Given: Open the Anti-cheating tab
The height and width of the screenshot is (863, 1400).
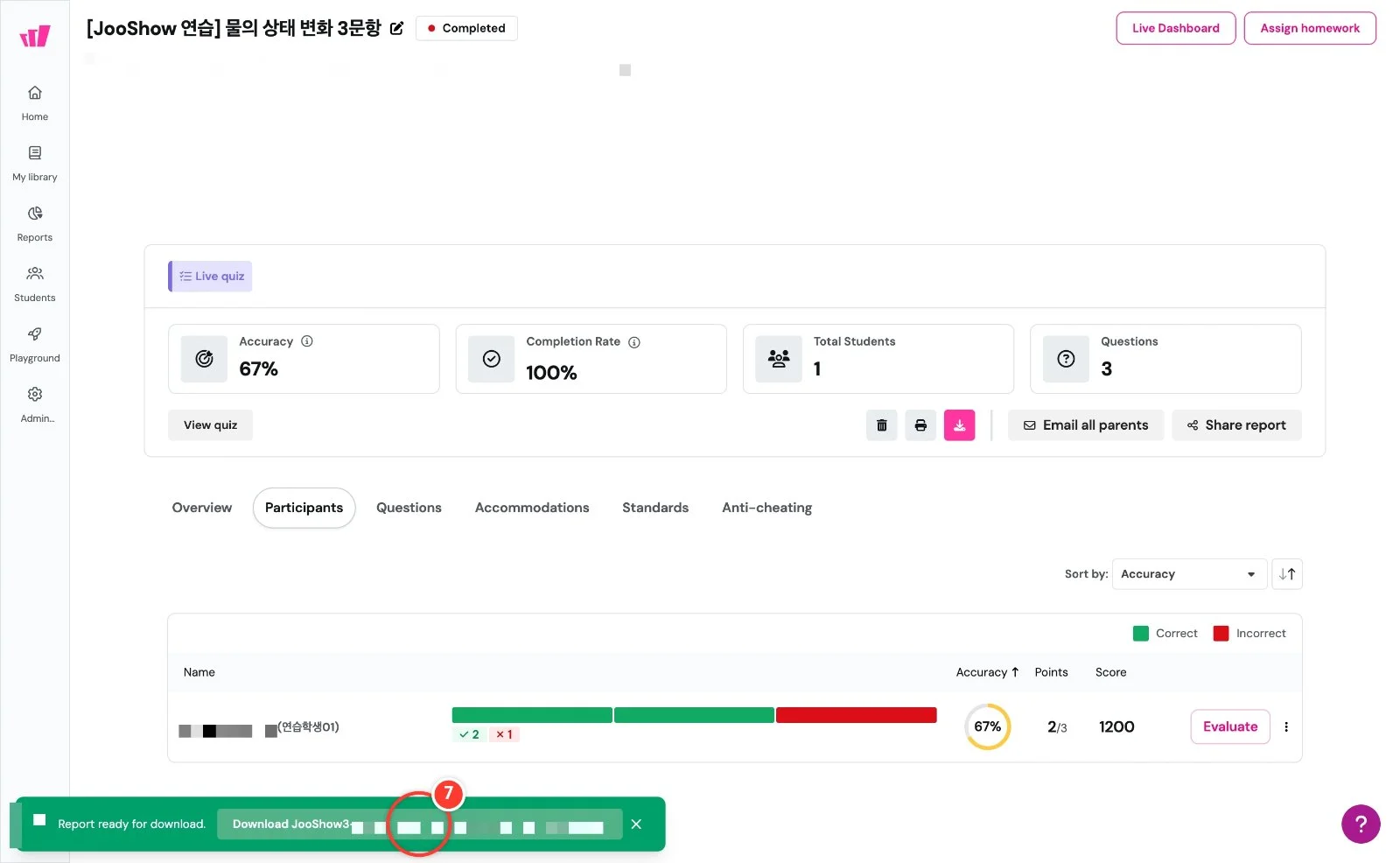Looking at the screenshot, I should pyautogui.click(x=766, y=508).
